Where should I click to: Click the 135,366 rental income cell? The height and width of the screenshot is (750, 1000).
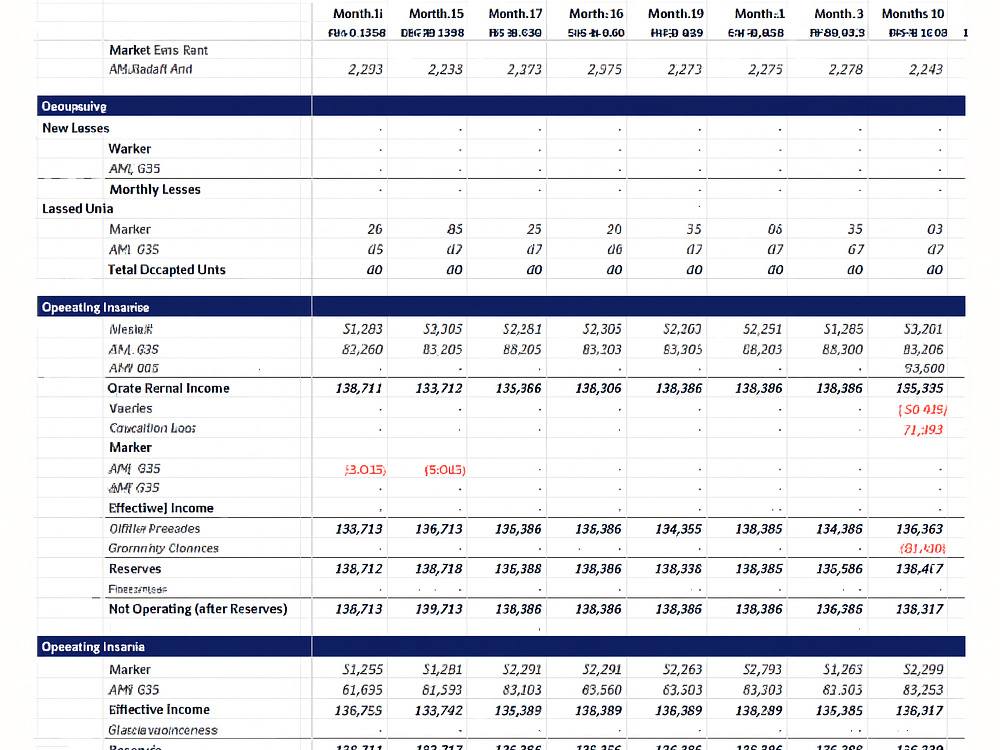coord(518,388)
